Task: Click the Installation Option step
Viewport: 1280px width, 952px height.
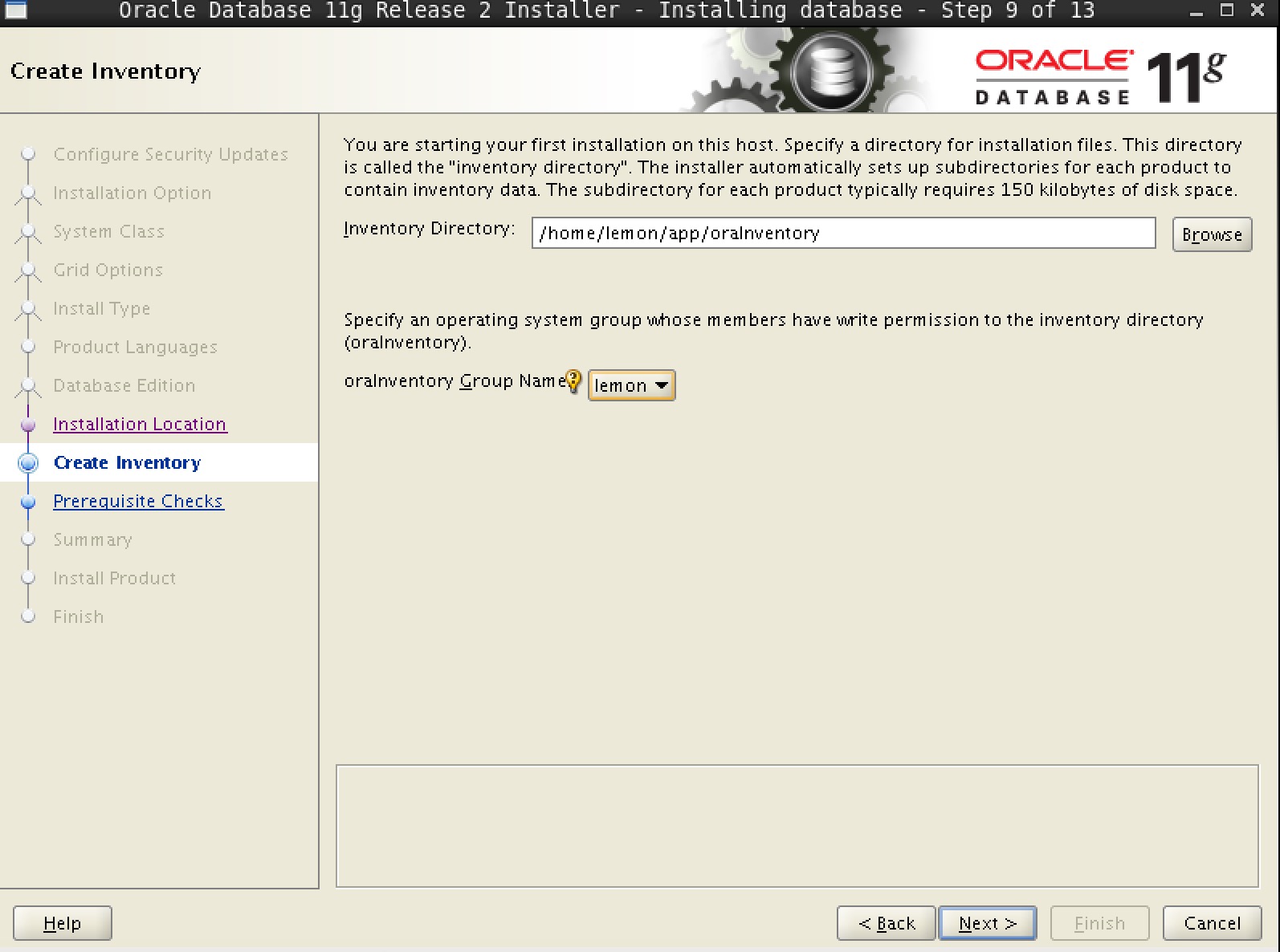Action: click(132, 193)
